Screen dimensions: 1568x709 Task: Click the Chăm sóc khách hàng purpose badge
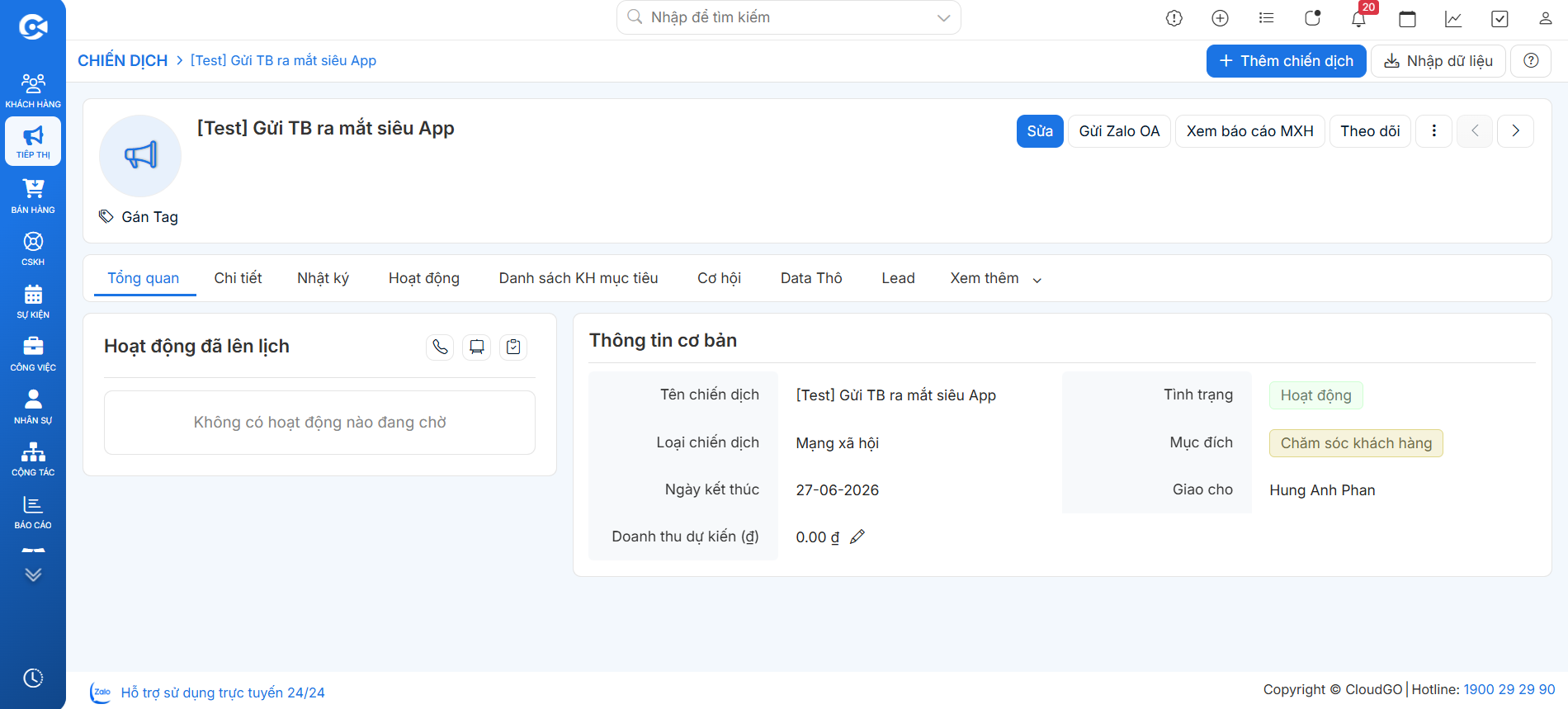pos(1356,443)
